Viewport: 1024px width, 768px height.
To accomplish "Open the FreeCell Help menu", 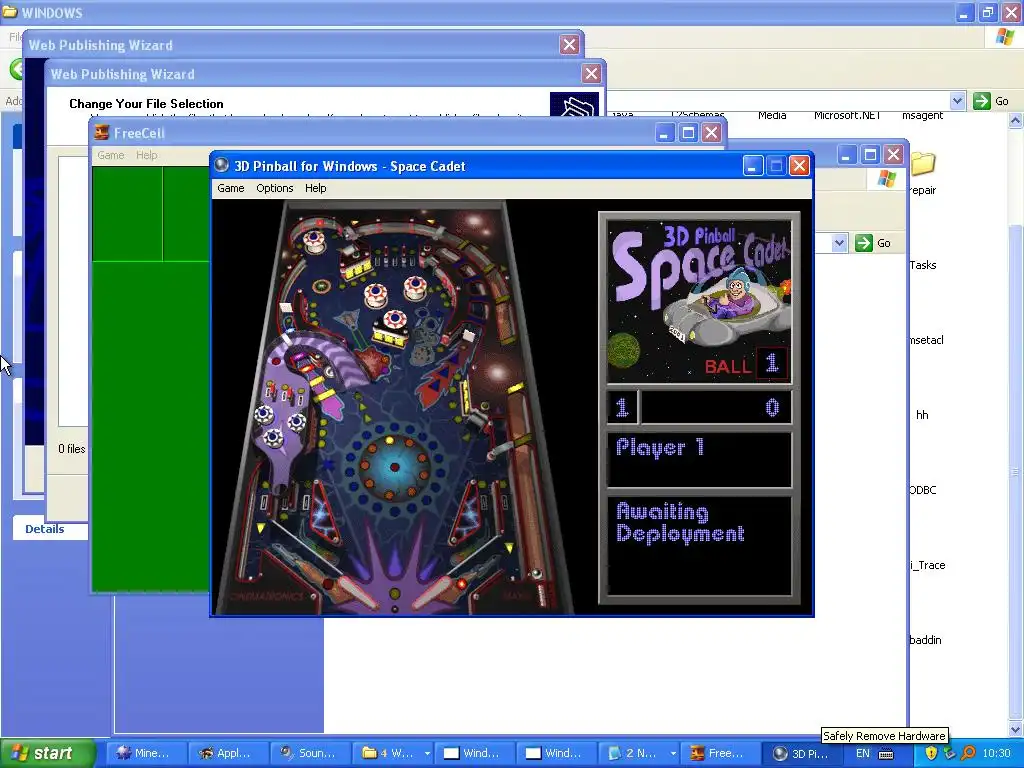I will coord(146,155).
